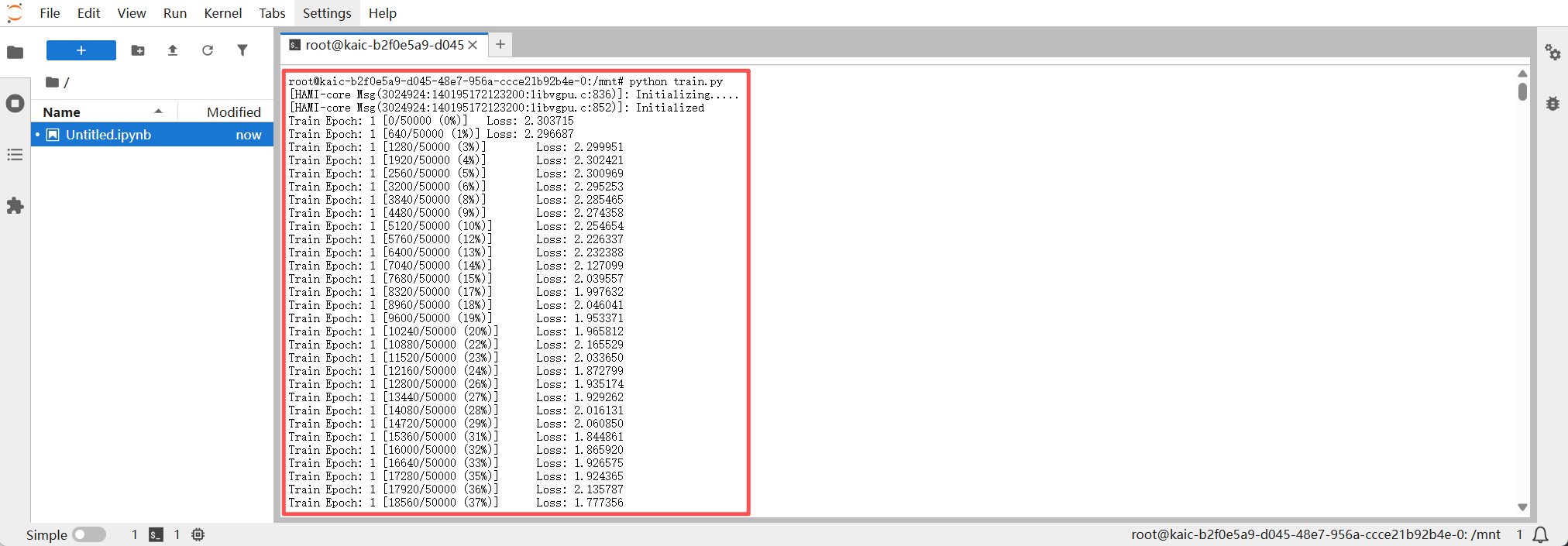This screenshot has height=546, width=1568.
Task: Open the View menu
Action: [x=132, y=13]
